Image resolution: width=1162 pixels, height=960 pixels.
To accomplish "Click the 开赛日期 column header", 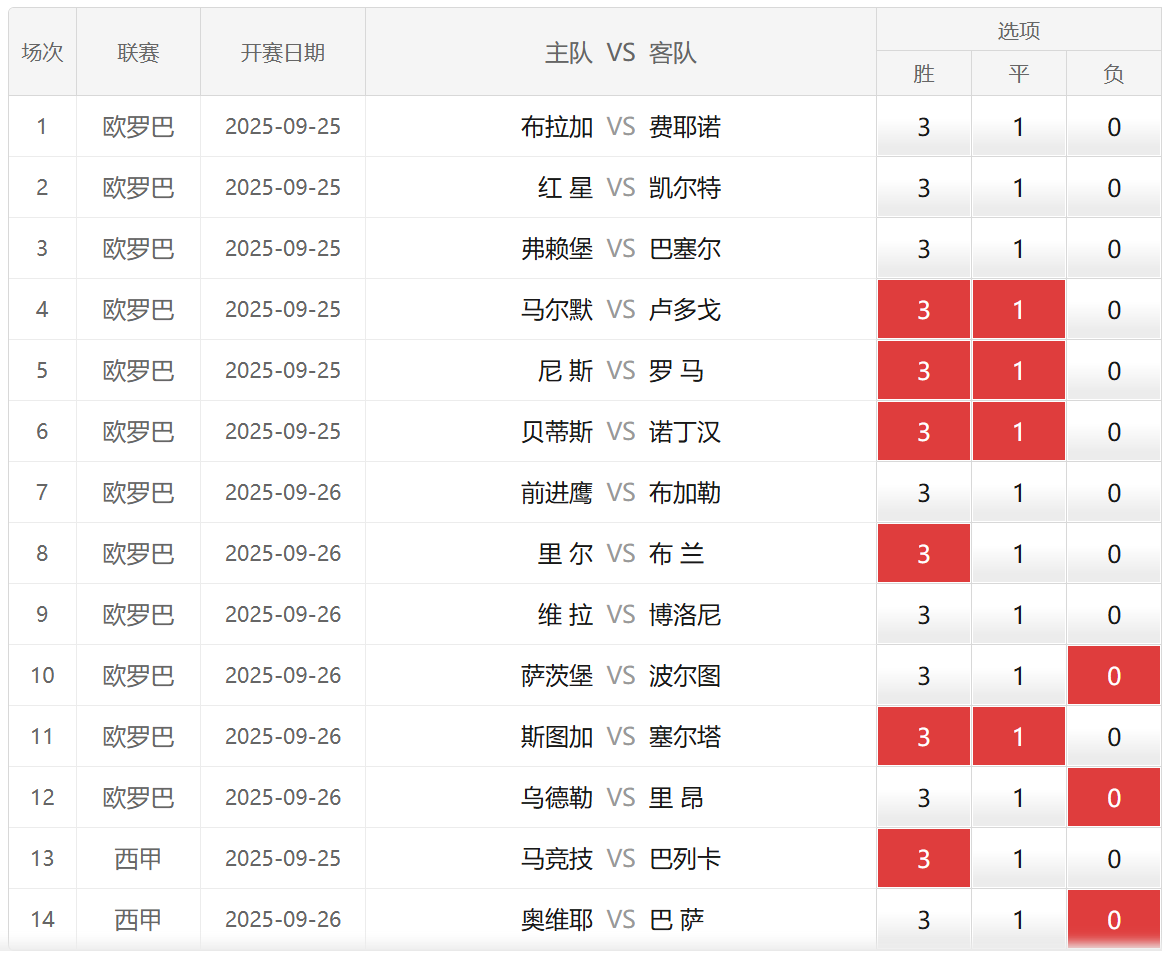I will pyautogui.click(x=282, y=53).
